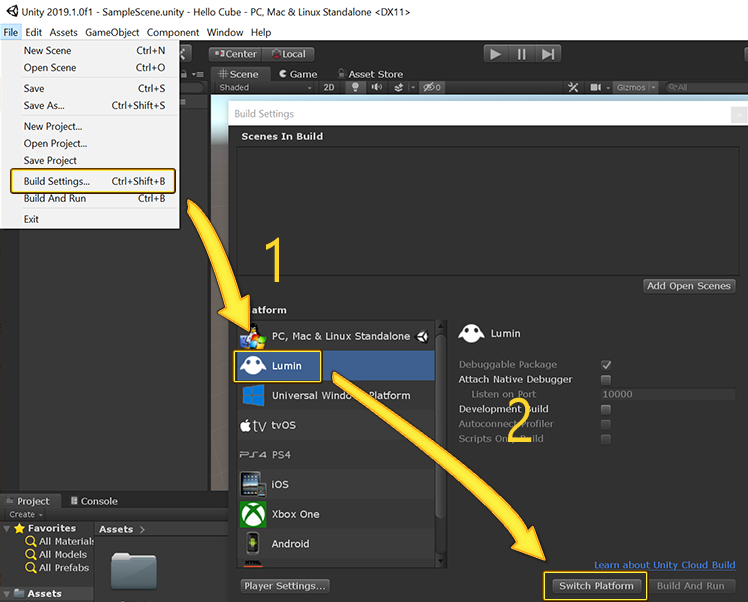Toggle Scripts Only Build checkbox
Screen dimensions: 748x602
[606, 439]
